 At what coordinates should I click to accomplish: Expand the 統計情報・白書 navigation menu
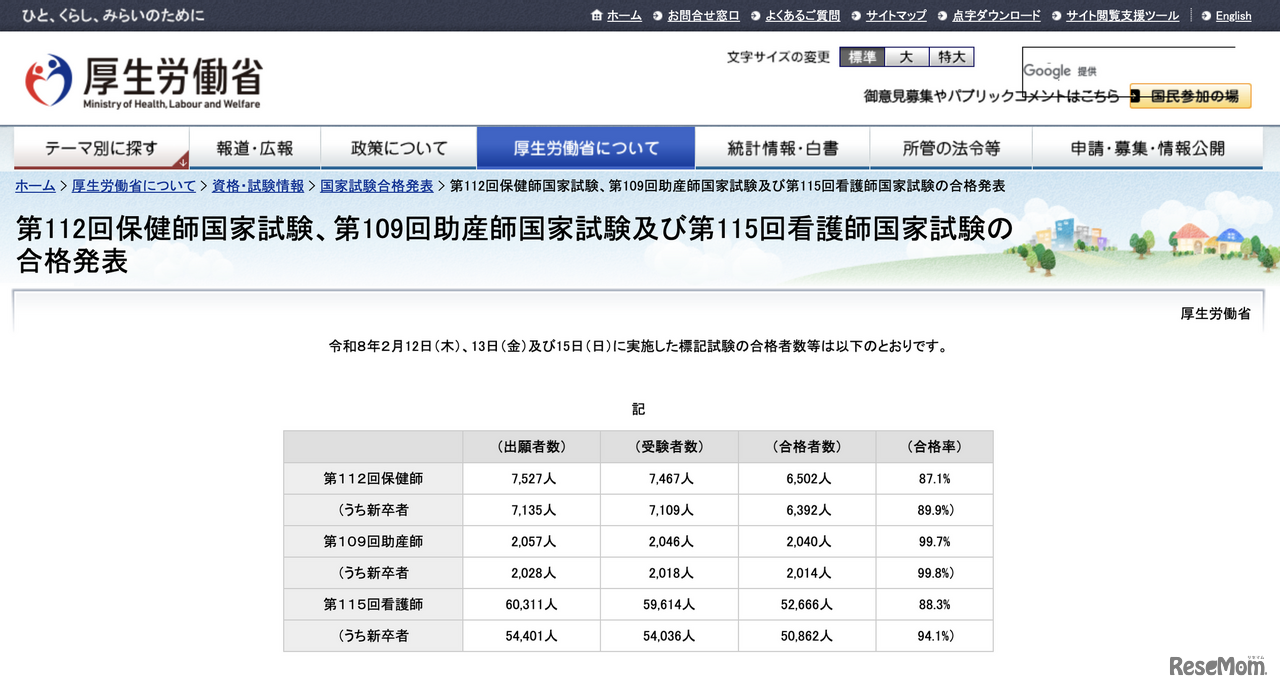tap(781, 147)
